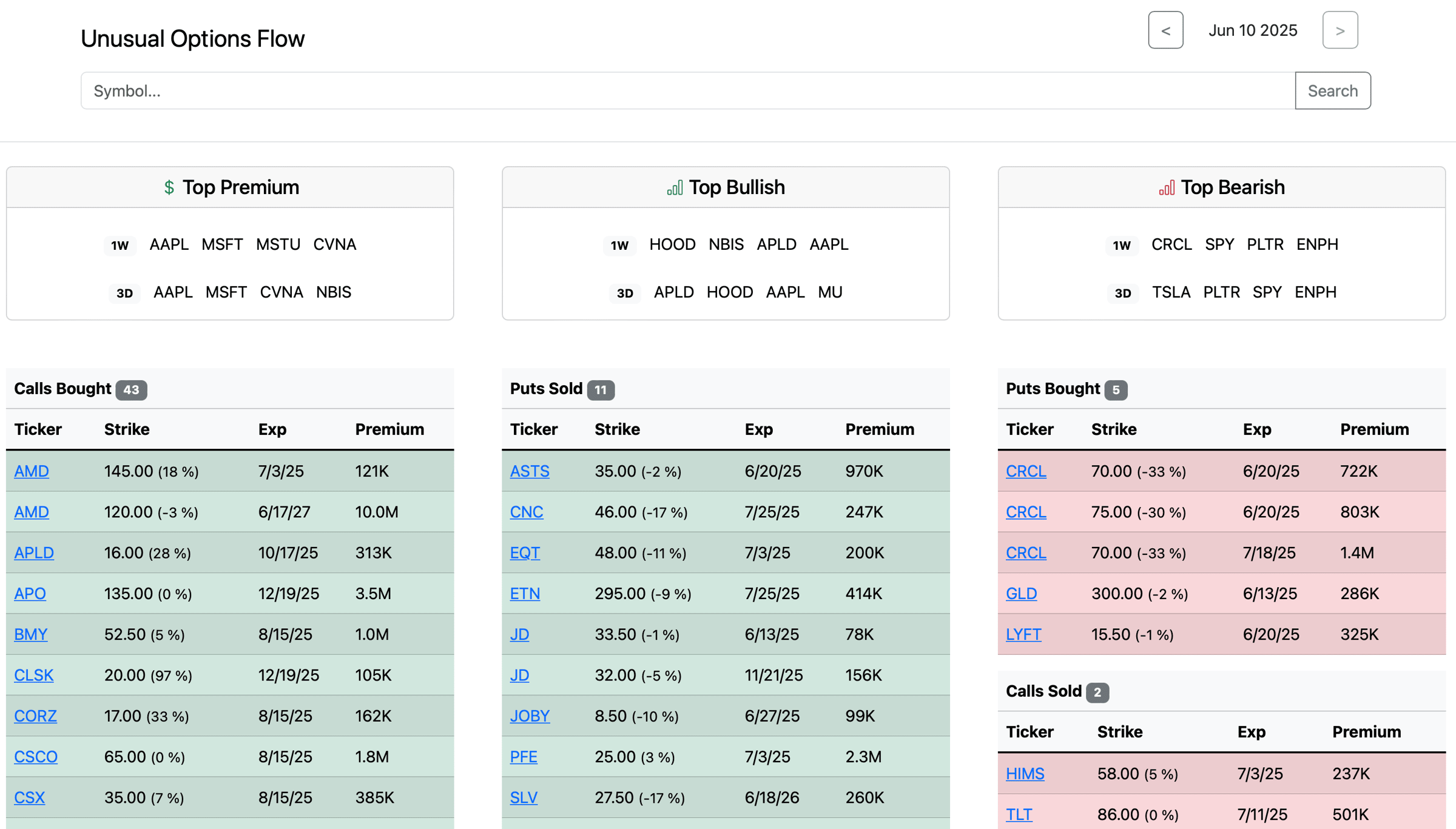Open the EQT ticker link
The width and height of the screenshot is (1456, 829).
click(x=525, y=552)
